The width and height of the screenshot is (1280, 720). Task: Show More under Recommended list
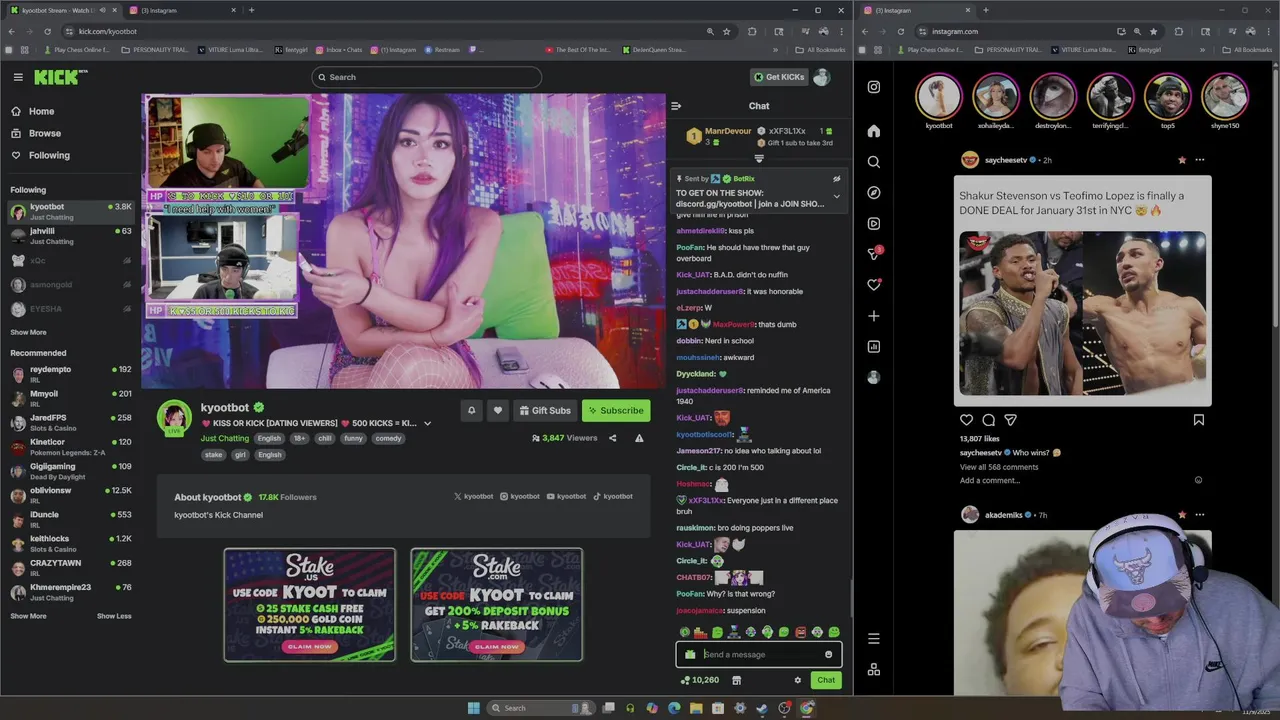[28, 616]
